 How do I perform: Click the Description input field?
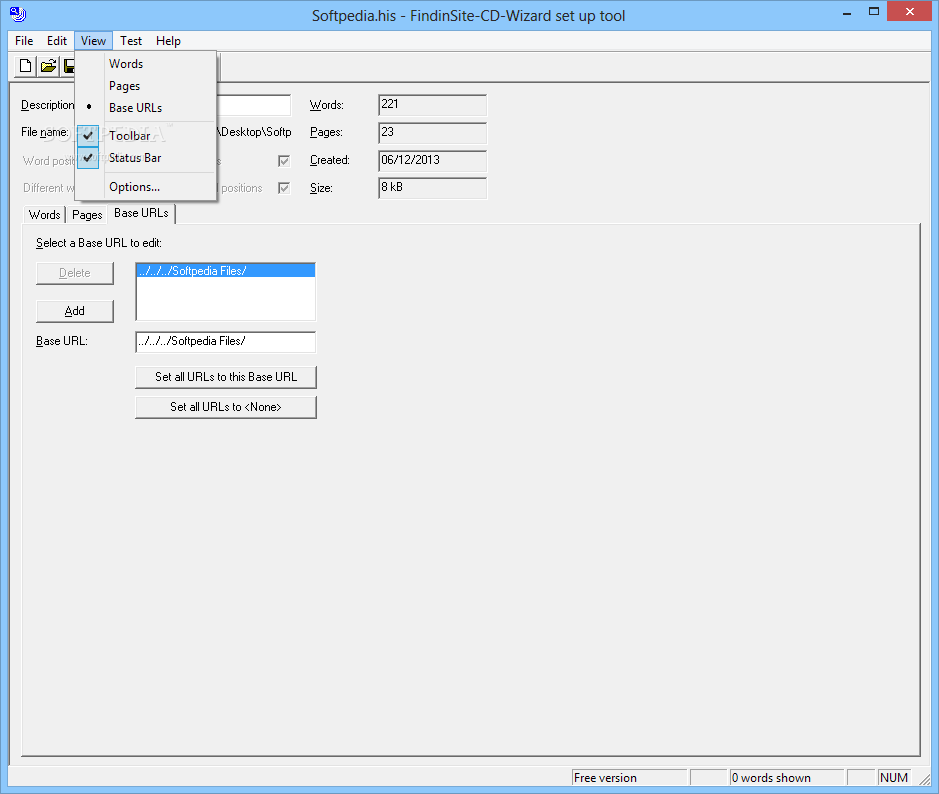(x=253, y=105)
